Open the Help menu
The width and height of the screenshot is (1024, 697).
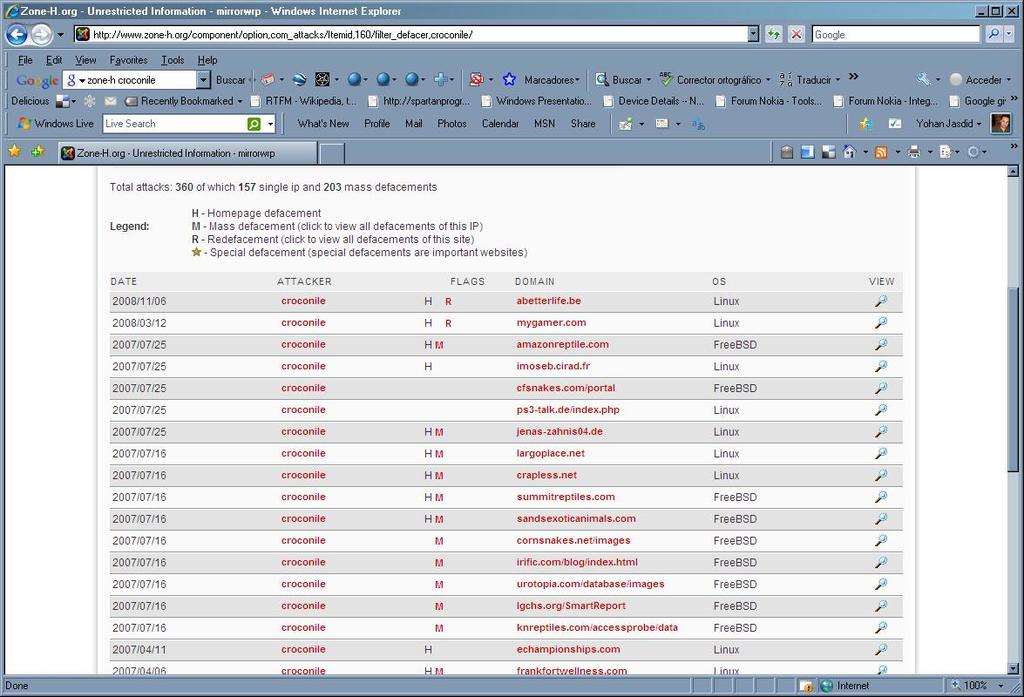click(208, 60)
